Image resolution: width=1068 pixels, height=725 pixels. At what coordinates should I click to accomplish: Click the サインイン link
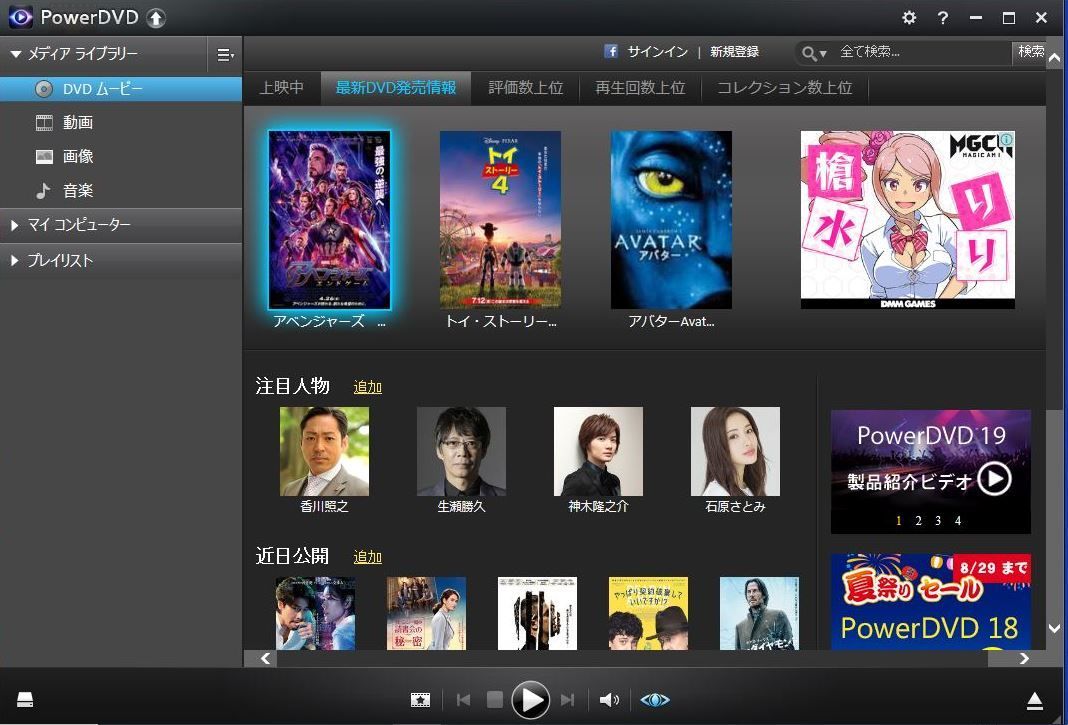click(657, 52)
